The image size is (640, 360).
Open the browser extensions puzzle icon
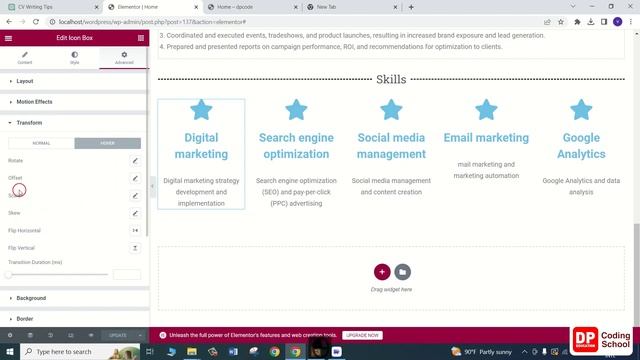577,22
